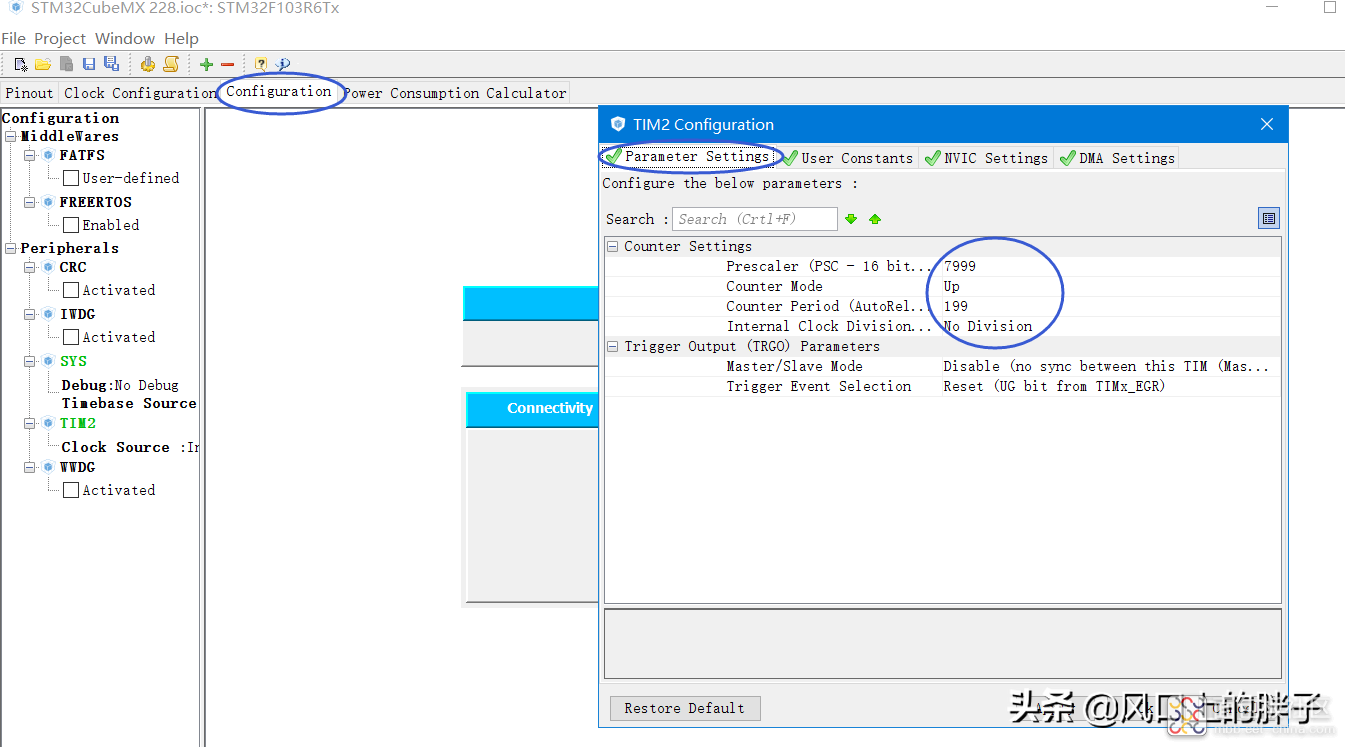
Task: Enable FATFS User-defined checkbox
Action: pos(71,178)
